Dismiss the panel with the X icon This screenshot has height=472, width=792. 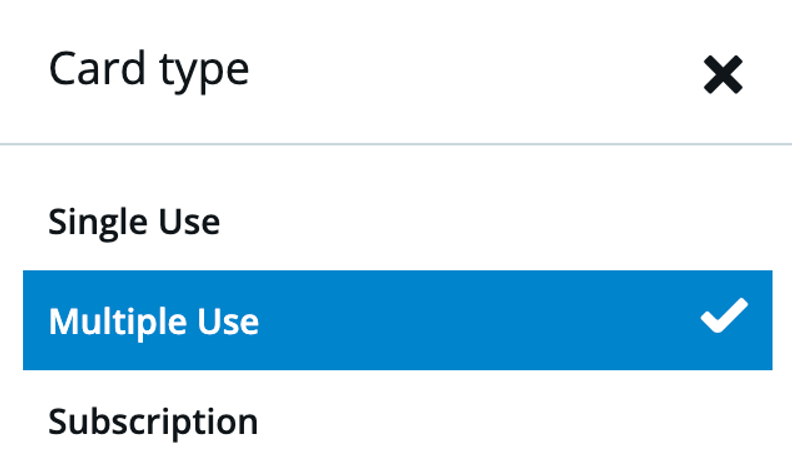(x=723, y=75)
